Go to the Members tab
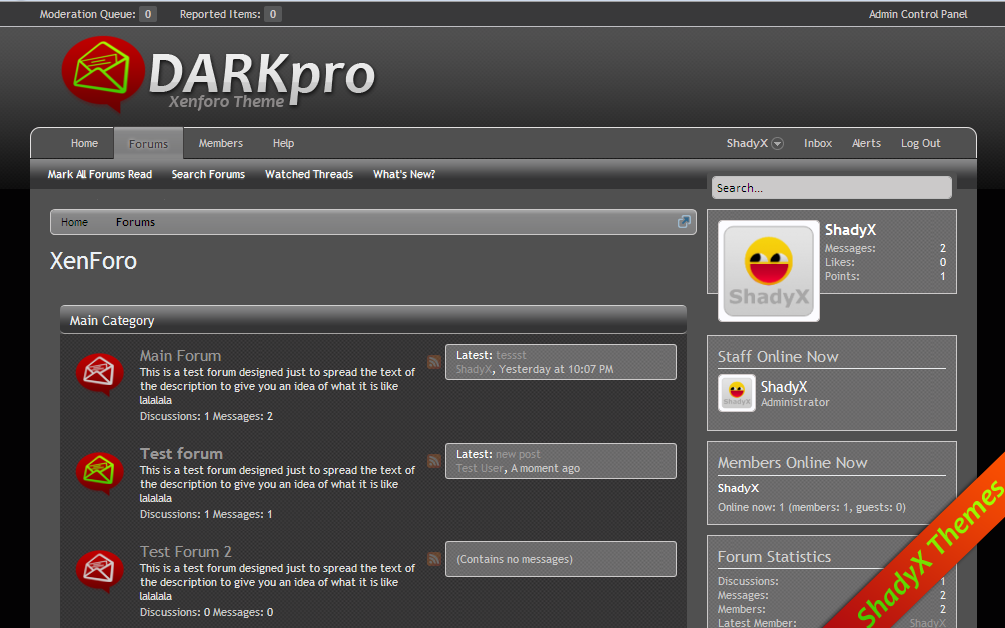 [220, 144]
